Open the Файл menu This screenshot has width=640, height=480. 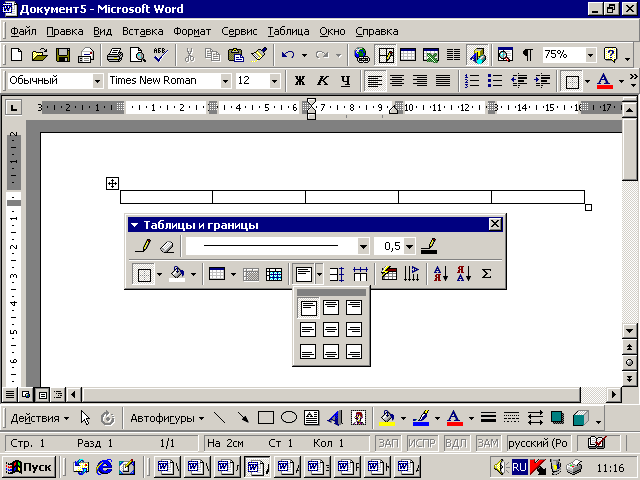pyautogui.click(x=23, y=31)
